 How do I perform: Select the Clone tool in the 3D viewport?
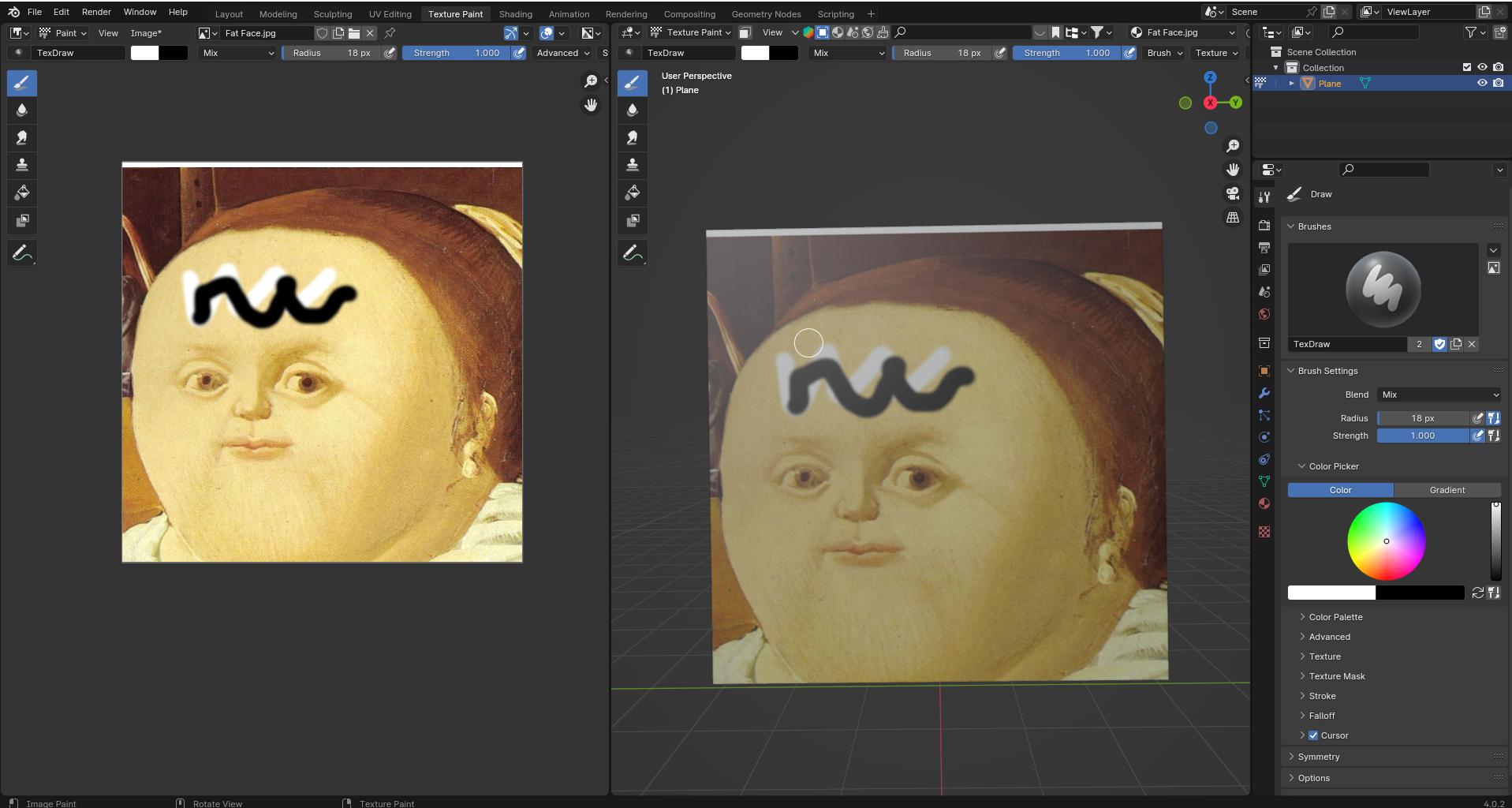point(632,165)
